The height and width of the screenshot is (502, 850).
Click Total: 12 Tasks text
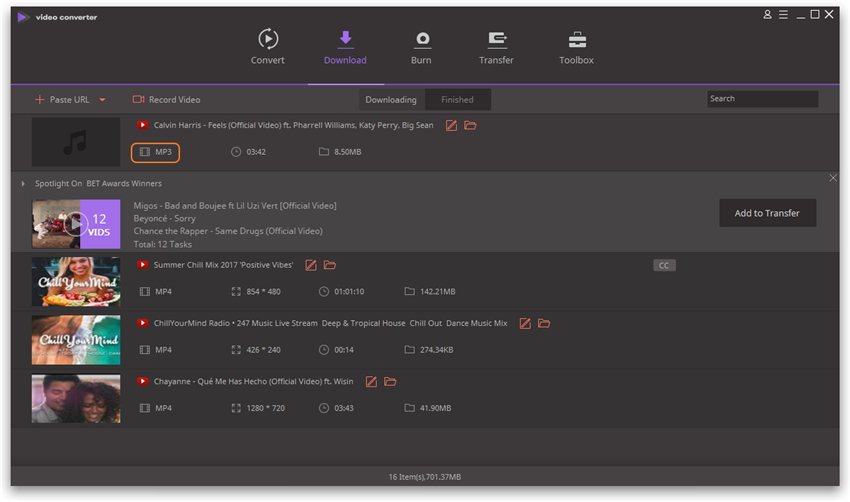click(x=163, y=244)
